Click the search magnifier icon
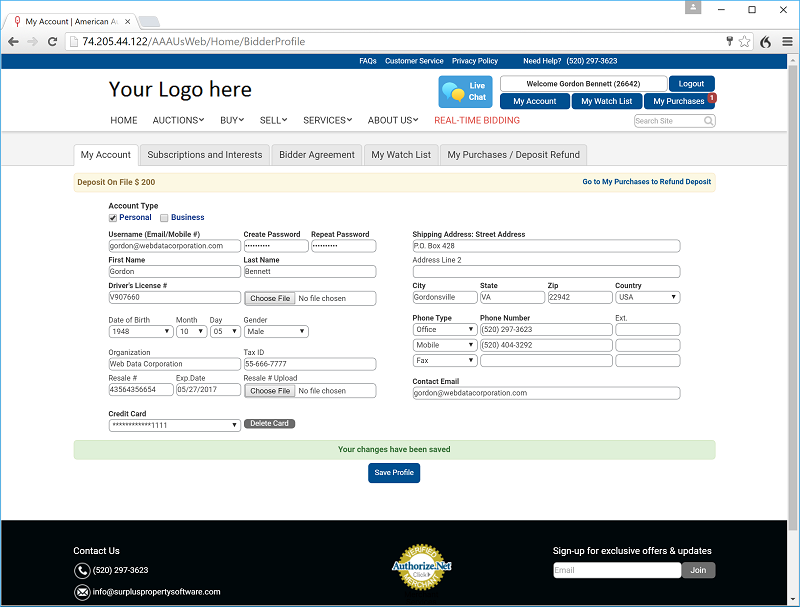This screenshot has height=607, width=800. [709, 121]
